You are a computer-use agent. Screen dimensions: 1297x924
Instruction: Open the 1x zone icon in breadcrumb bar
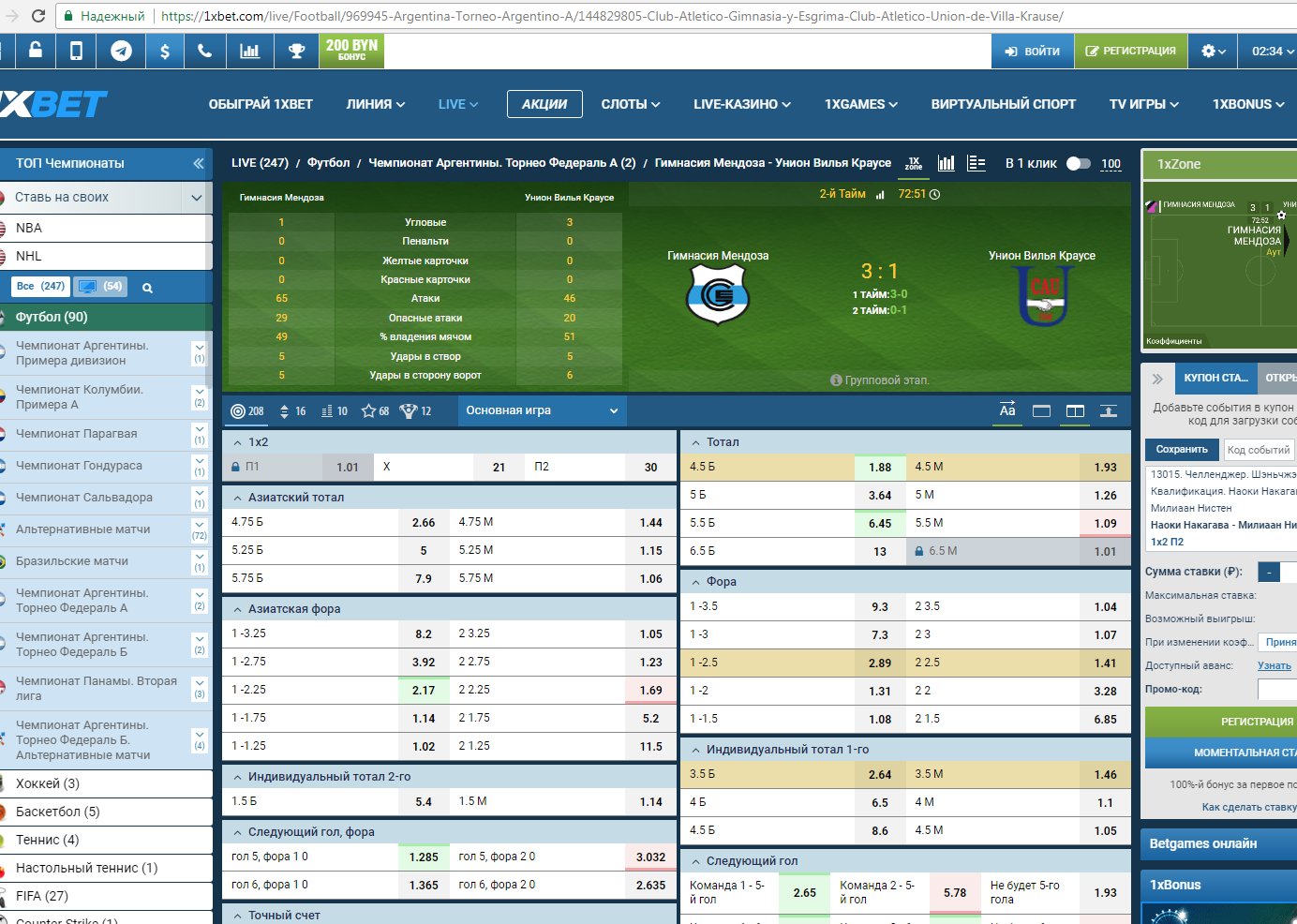coord(914,164)
